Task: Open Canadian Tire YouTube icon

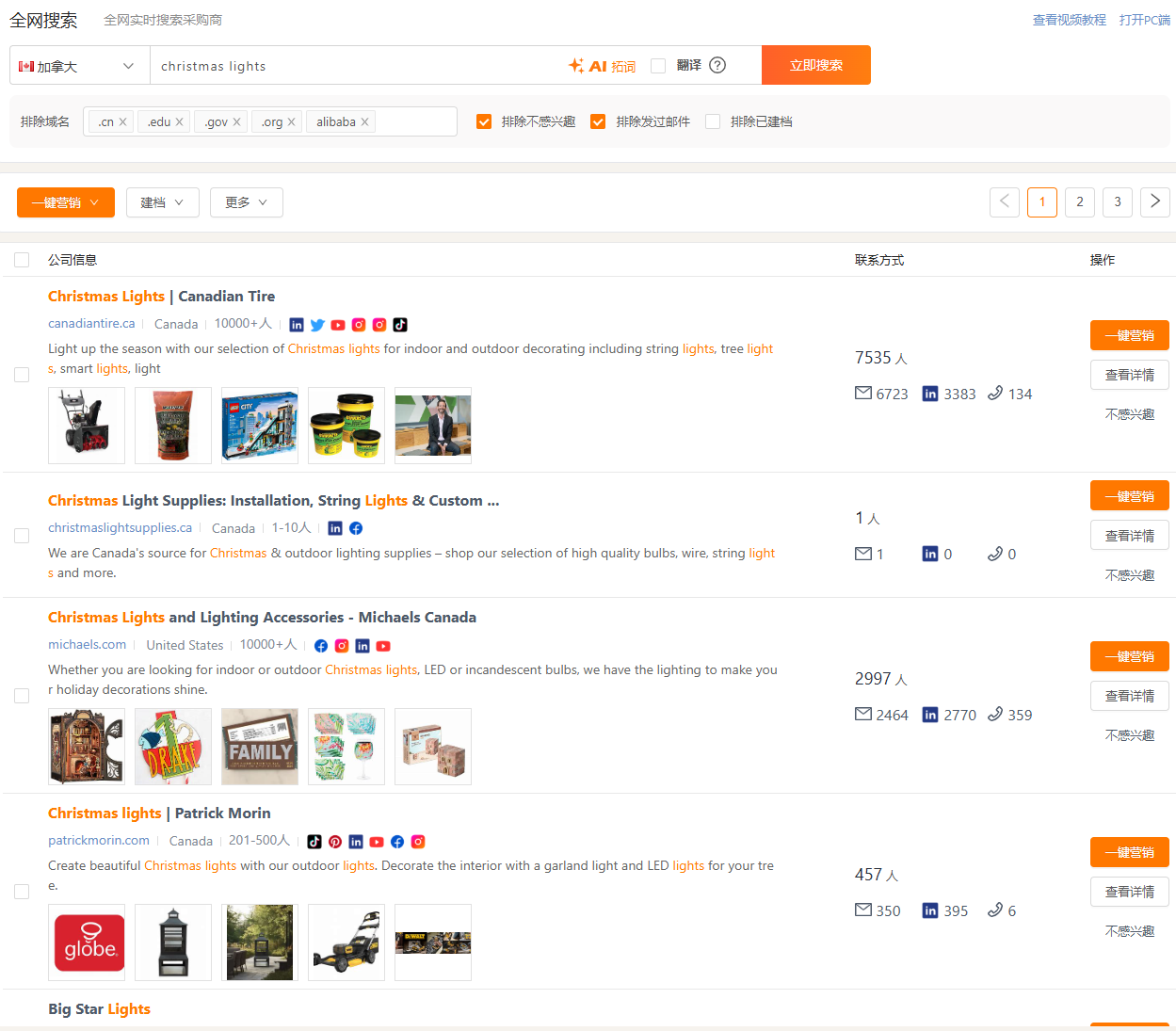Action: 338,325
